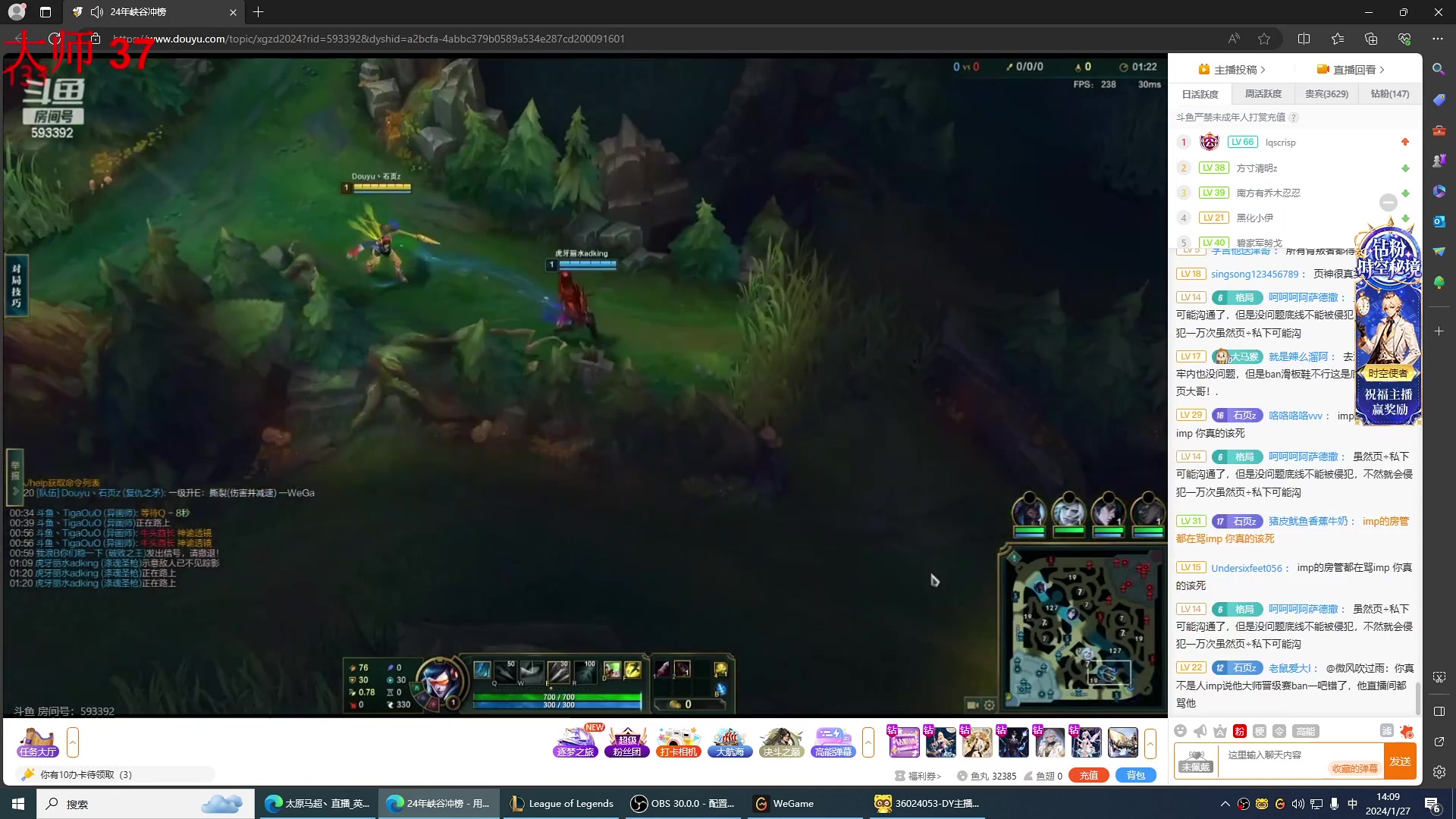The image size is (1456, 819).
Task: Click the chat input field
Action: [x=1301, y=761]
